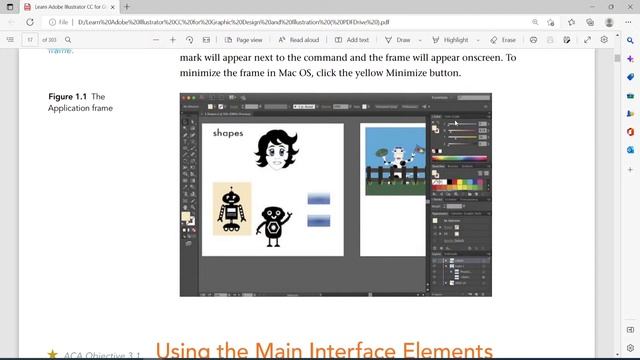The image size is (640, 360).
Task: Refresh the page
Action: tap(30, 22)
